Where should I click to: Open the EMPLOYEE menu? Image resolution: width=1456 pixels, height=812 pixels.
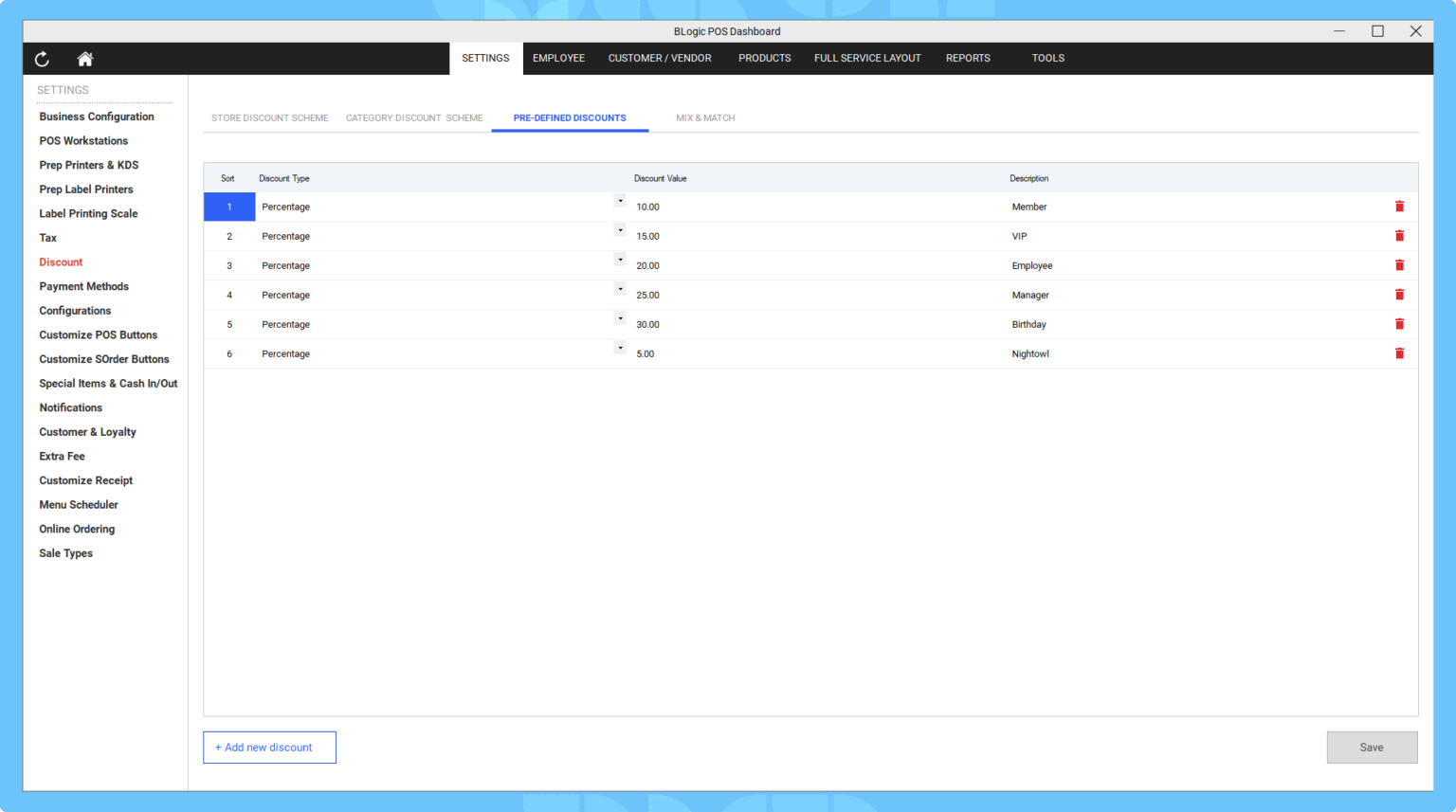[558, 59]
